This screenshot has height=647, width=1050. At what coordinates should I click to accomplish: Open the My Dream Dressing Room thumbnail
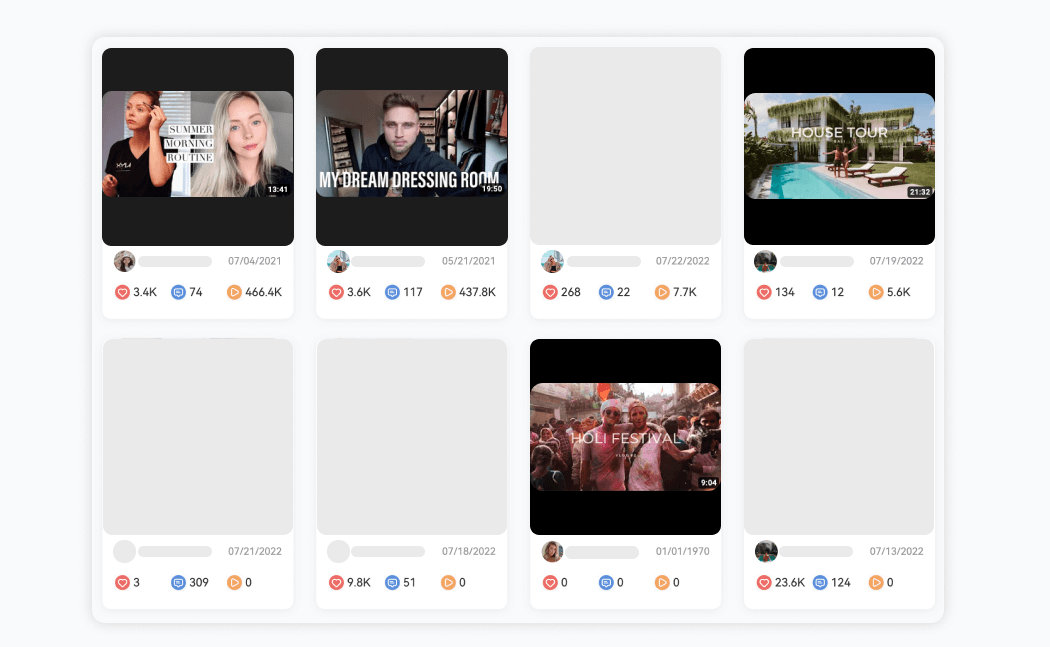412,144
